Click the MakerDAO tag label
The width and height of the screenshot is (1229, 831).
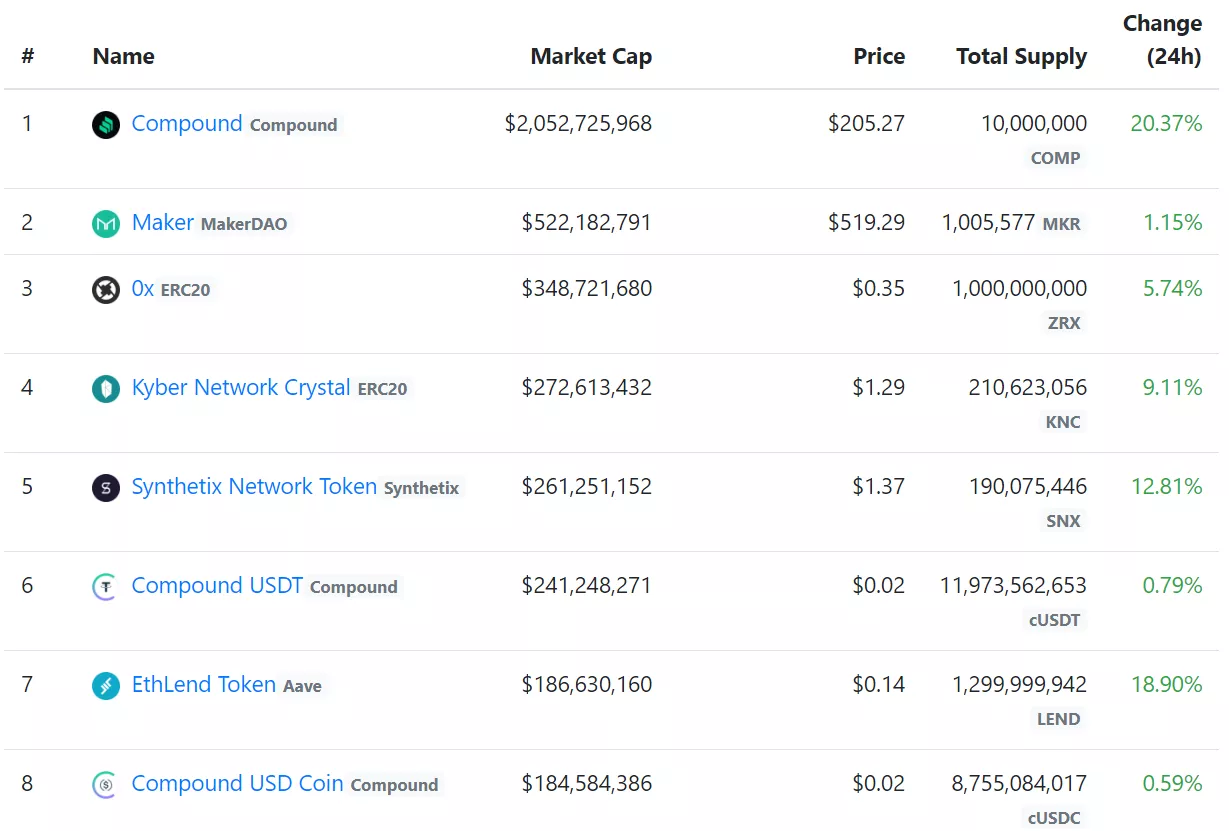click(244, 225)
